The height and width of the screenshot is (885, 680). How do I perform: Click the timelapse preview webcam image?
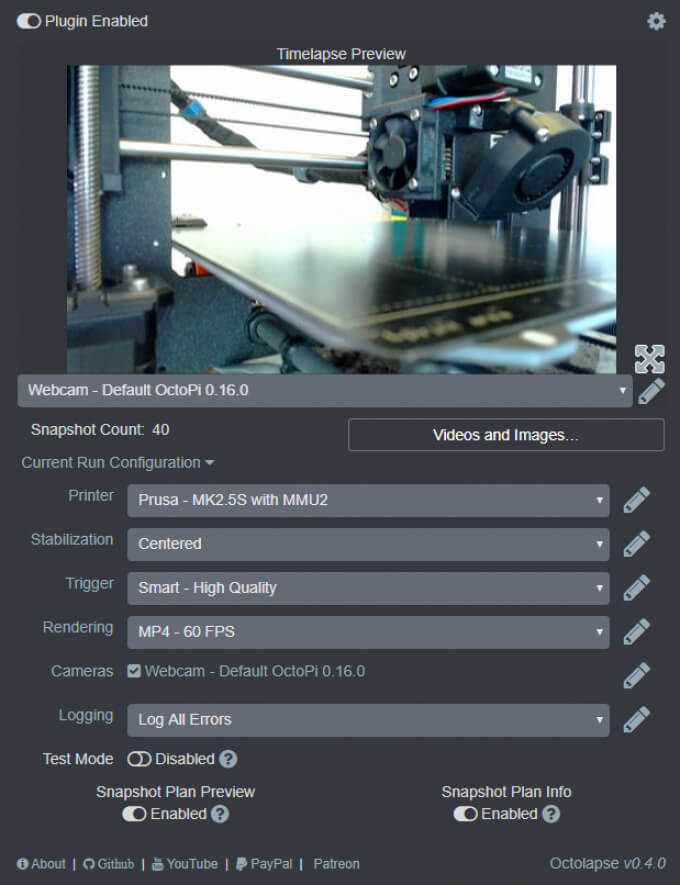341,219
